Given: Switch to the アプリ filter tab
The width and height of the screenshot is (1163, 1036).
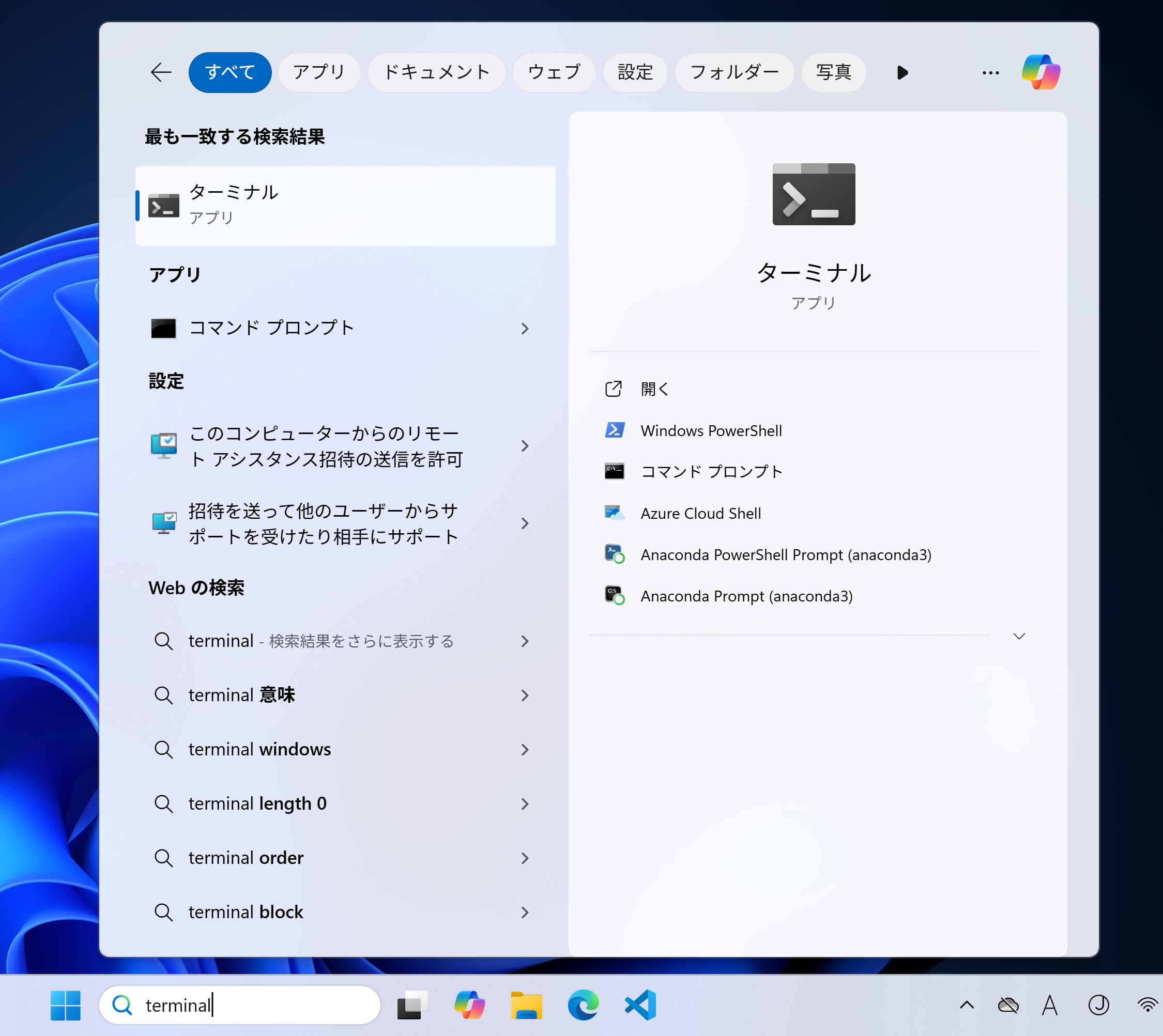Looking at the screenshot, I should click(x=319, y=72).
